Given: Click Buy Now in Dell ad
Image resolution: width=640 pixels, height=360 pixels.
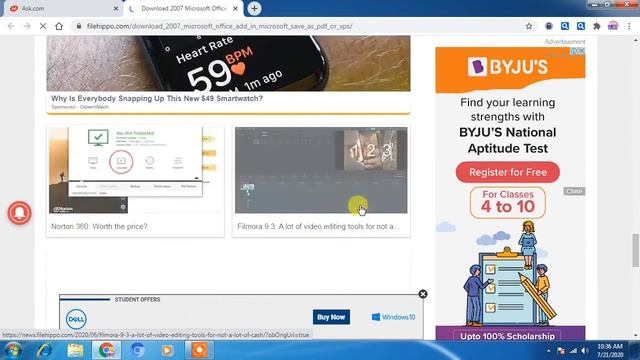Looking at the screenshot, I should pos(331,317).
